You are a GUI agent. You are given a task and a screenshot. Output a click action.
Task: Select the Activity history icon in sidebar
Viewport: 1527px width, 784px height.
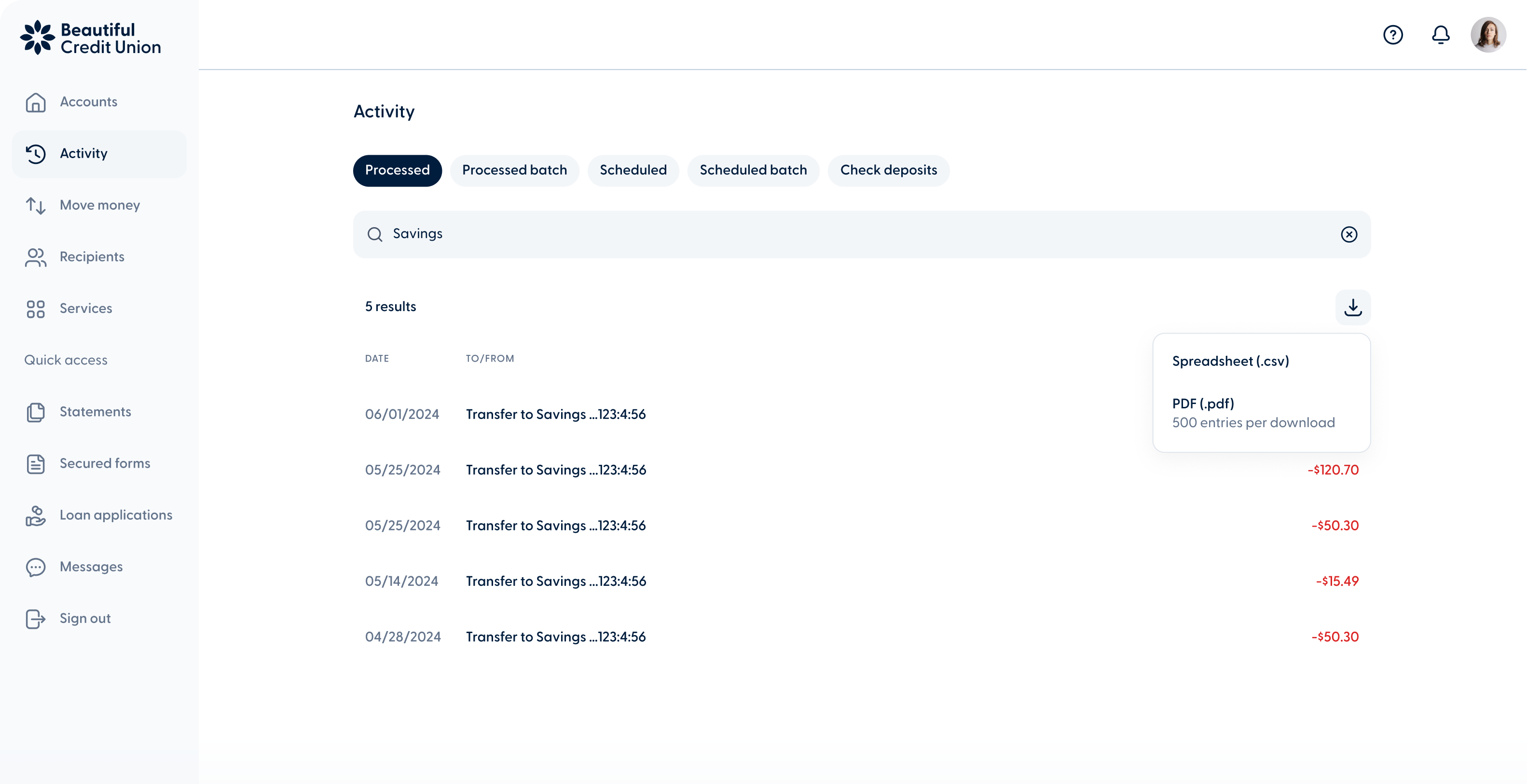(x=36, y=153)
